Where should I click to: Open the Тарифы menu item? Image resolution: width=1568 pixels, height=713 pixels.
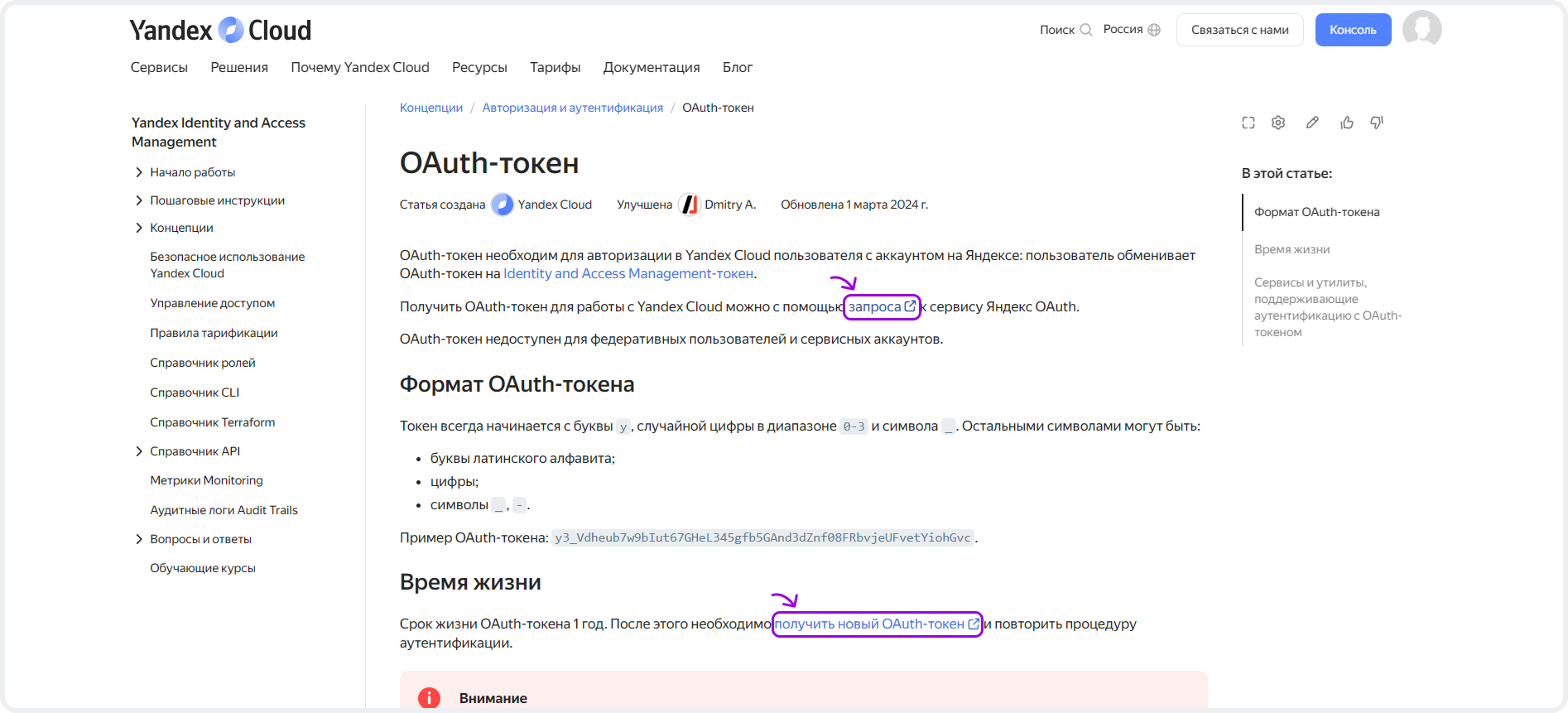tap(555, 67)
